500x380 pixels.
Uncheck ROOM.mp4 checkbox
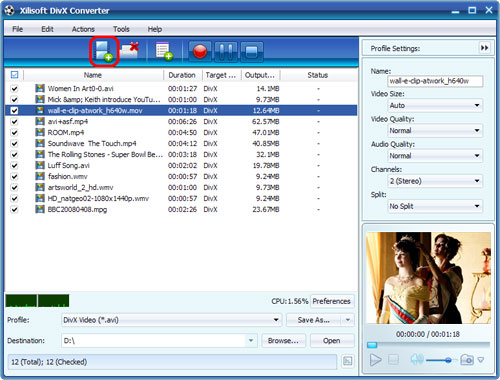coord(14,133)
